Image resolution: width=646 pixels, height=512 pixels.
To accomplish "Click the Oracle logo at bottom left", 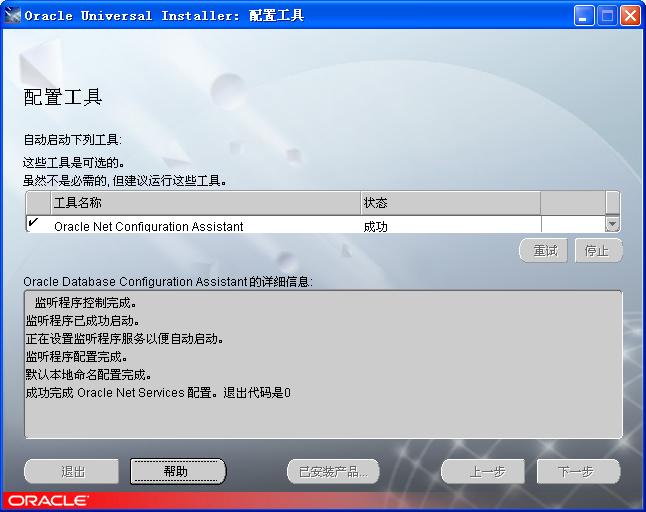I will [47, 501].
